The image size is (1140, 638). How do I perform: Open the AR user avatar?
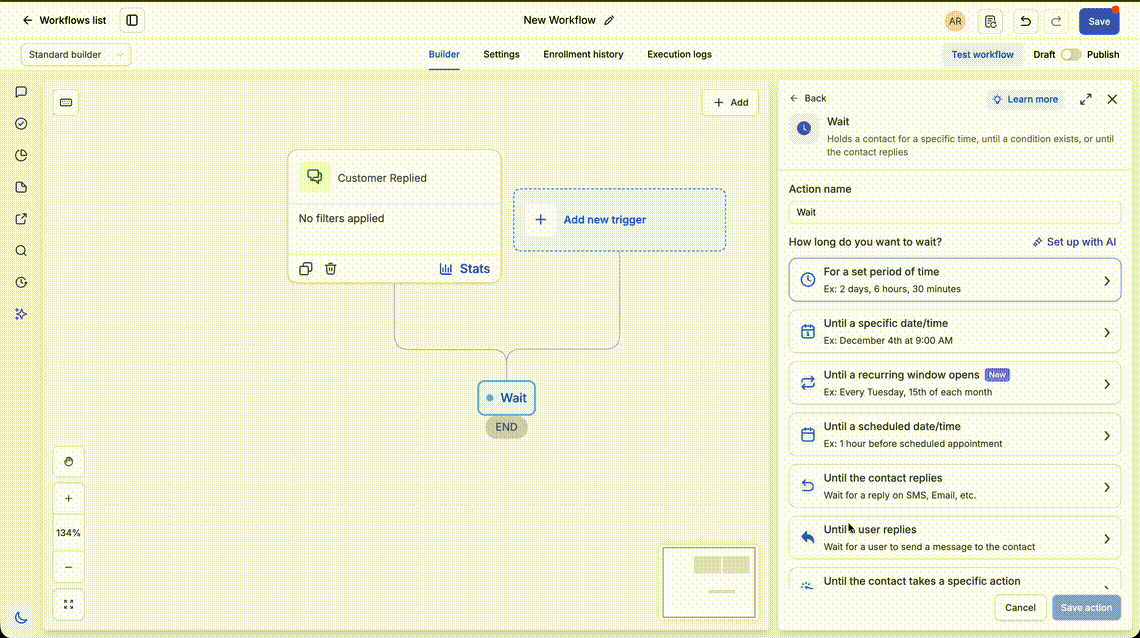(955, 21)
